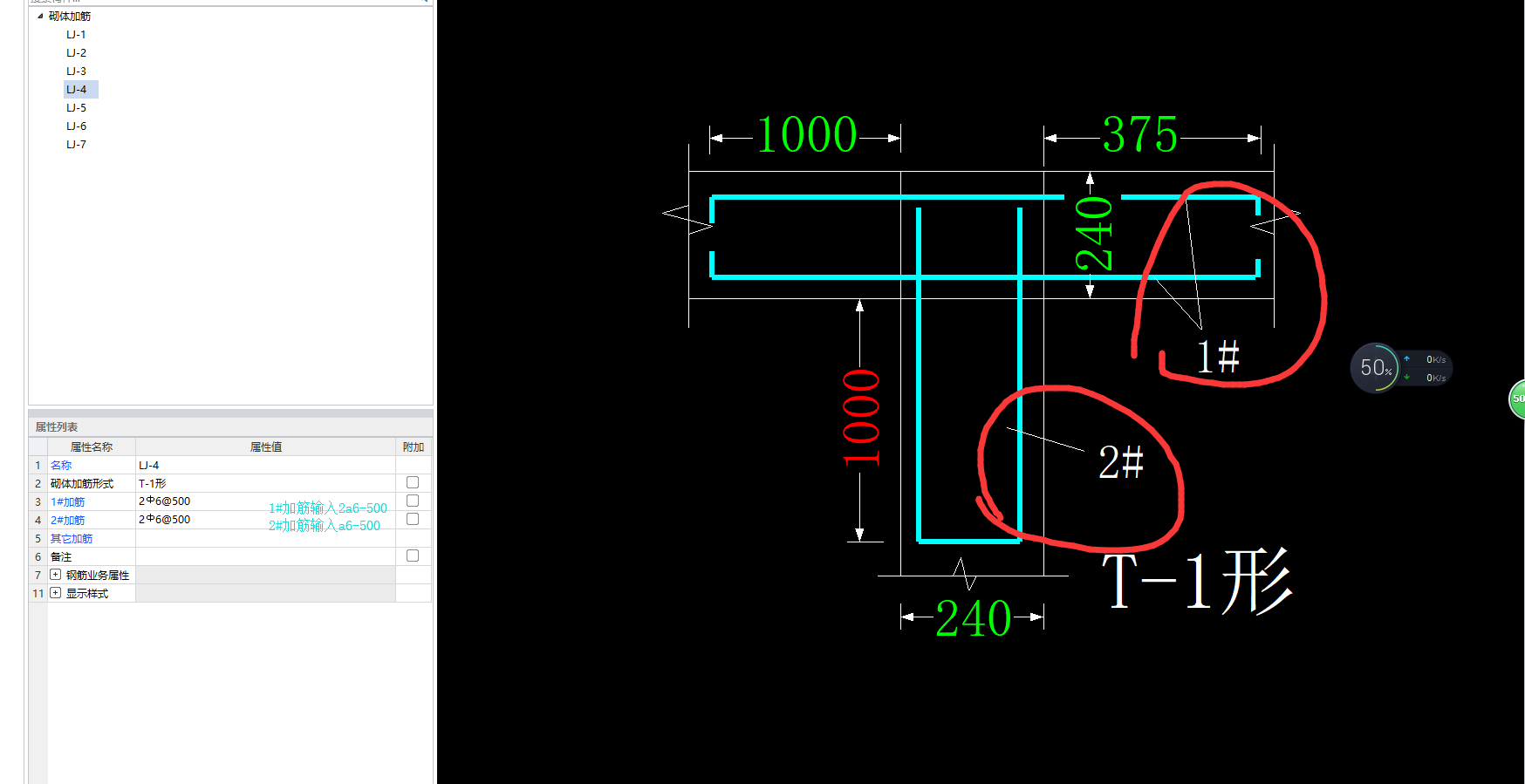Screen dimensions: 1525x784
Task: Check the 附加 box for 砌体加筋形式
Action: click(413, 482)
